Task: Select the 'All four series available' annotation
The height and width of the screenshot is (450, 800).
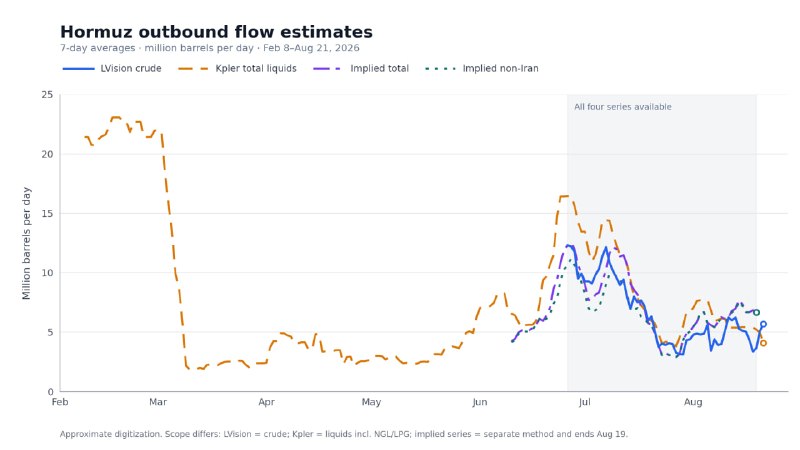Action: click(622, 107)
